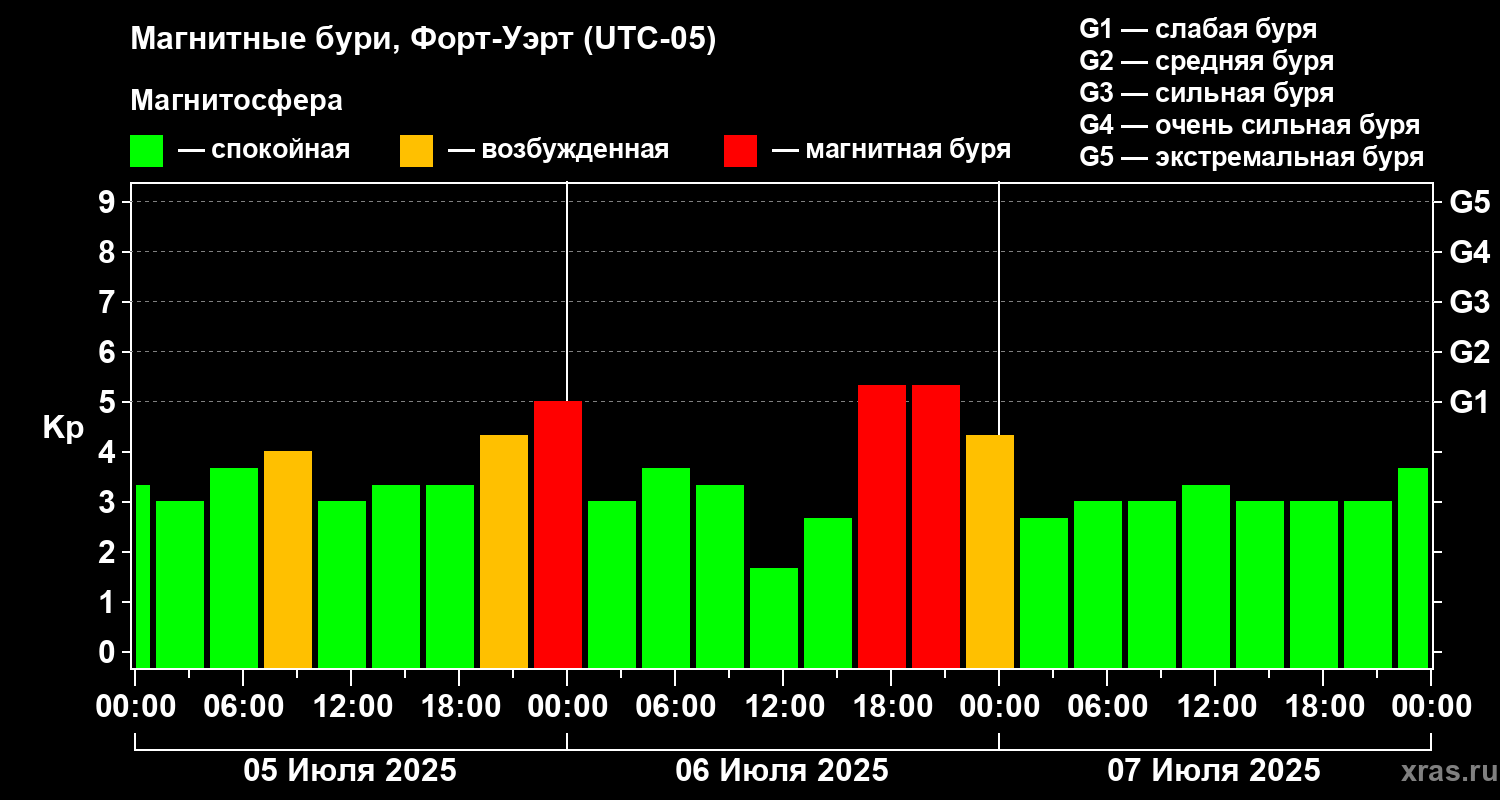Image resolution: width=1500 pixels, height=800 pixels.
Task: Click the red 'магнитная буря' legend swatch
Action: (x=740, y=151)
